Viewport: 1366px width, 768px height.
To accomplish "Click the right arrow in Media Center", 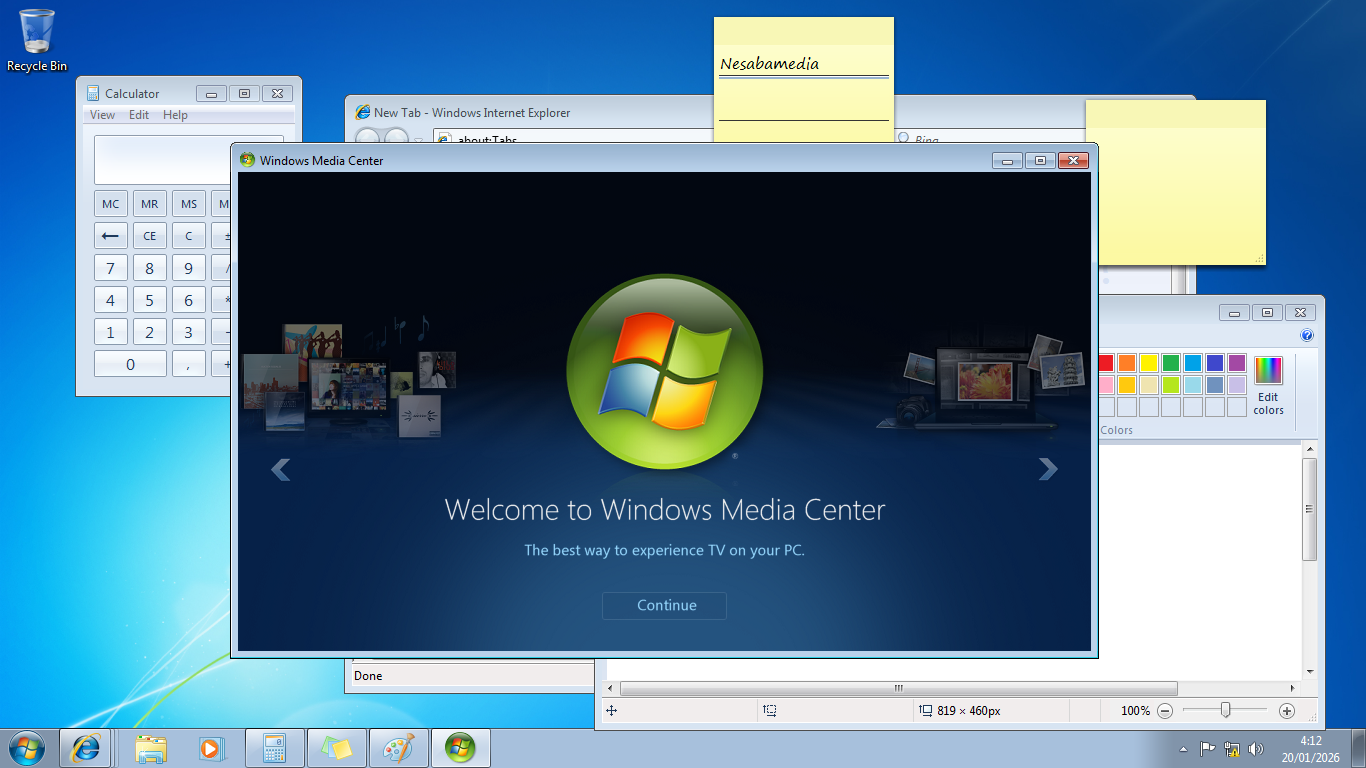I will tap(1047, 468).
